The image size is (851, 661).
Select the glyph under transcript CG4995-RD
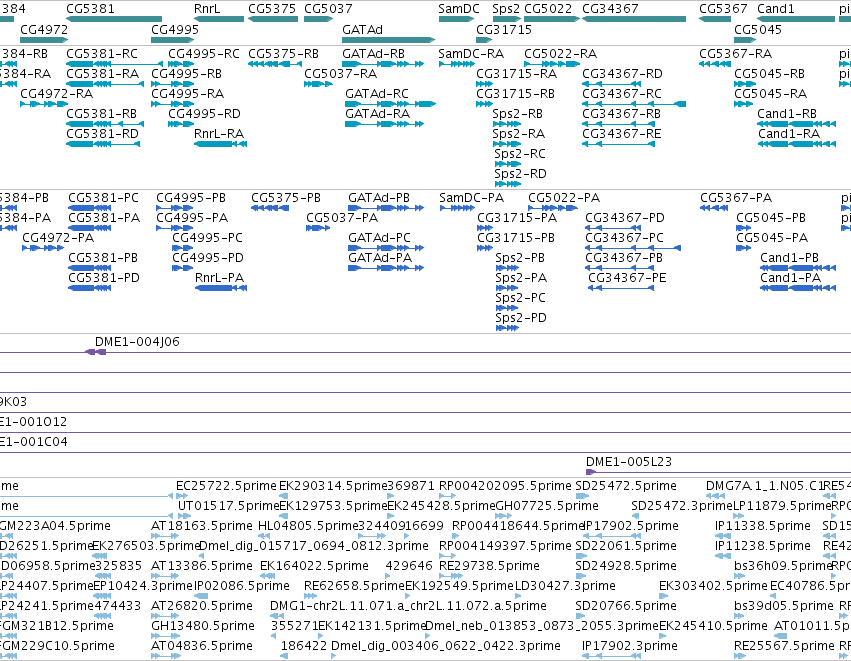(181, 124)
